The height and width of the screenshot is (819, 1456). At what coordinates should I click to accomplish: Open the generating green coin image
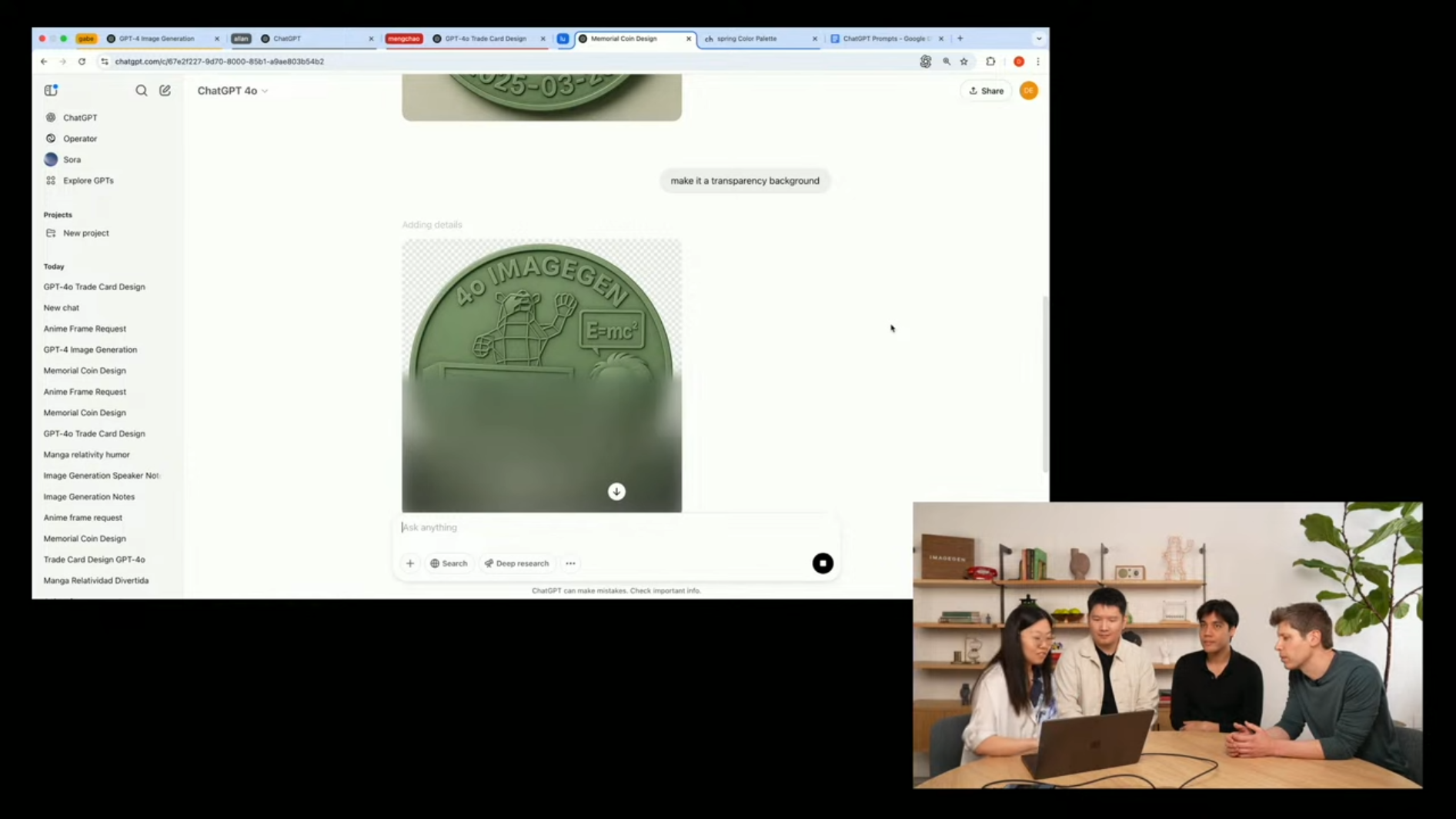coord(541,376)
